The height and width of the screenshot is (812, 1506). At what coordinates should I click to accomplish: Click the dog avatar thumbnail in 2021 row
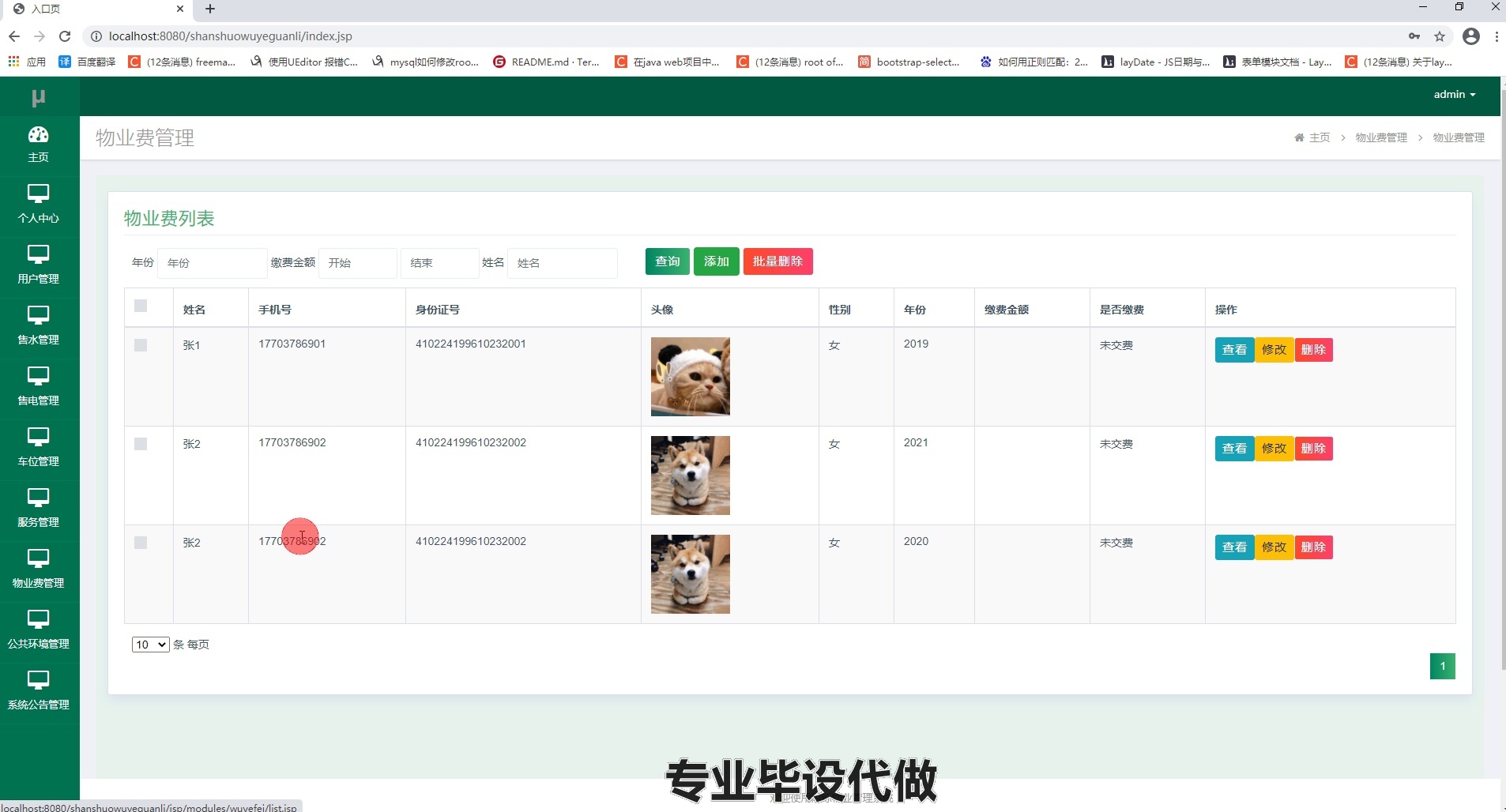point(691,476)
